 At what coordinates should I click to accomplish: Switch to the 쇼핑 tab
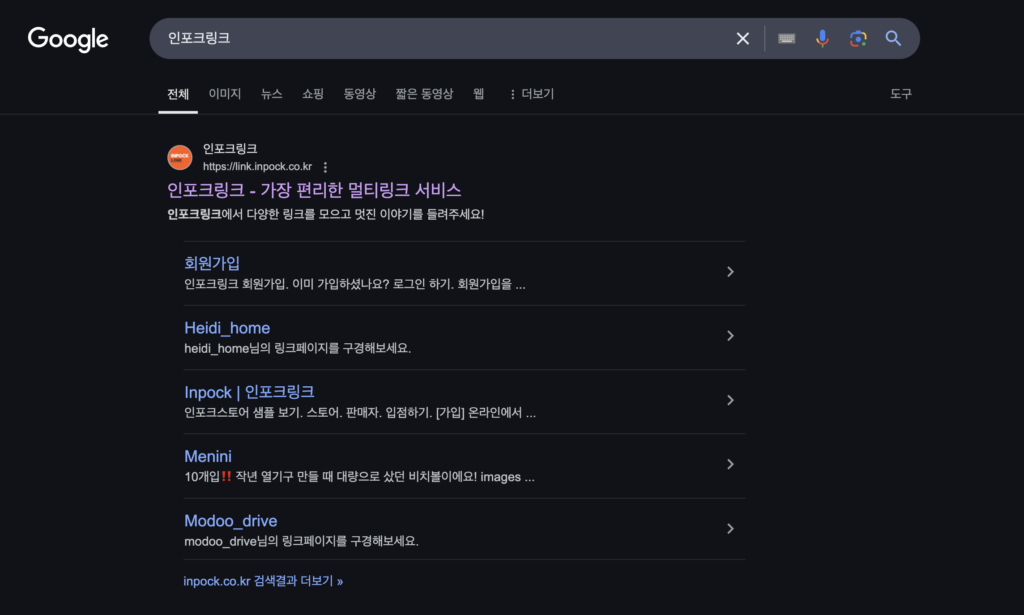click(x=313, y=94)
